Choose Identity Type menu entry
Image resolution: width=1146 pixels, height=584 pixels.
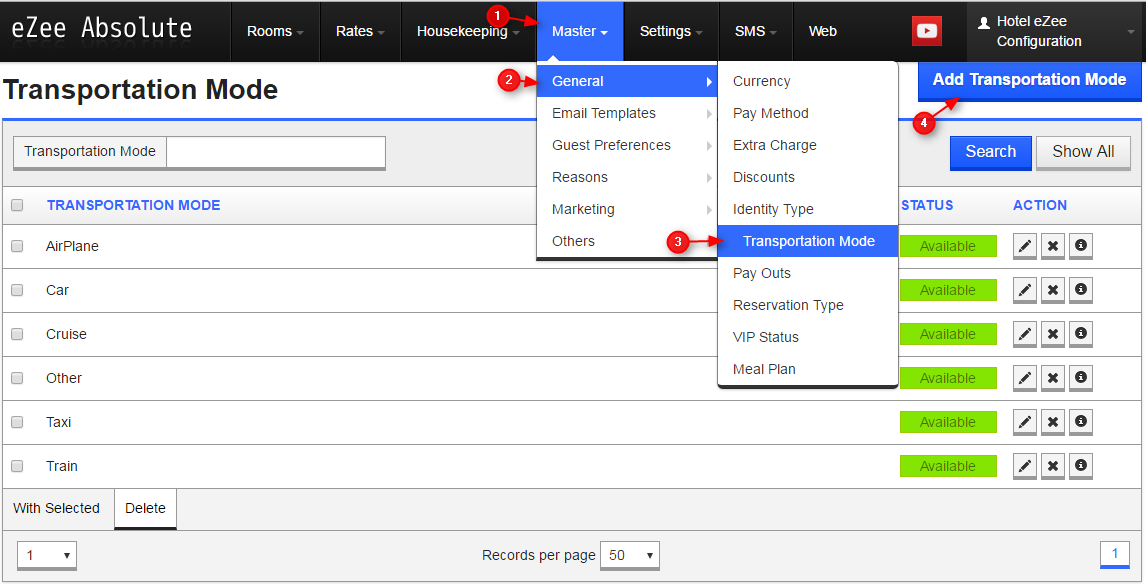coord(808,209)
